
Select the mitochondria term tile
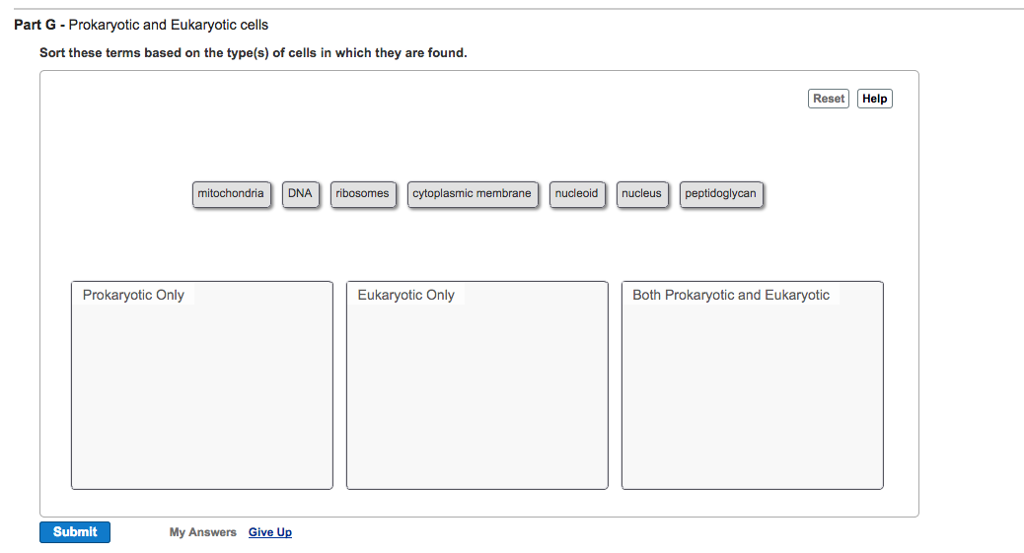231,194
